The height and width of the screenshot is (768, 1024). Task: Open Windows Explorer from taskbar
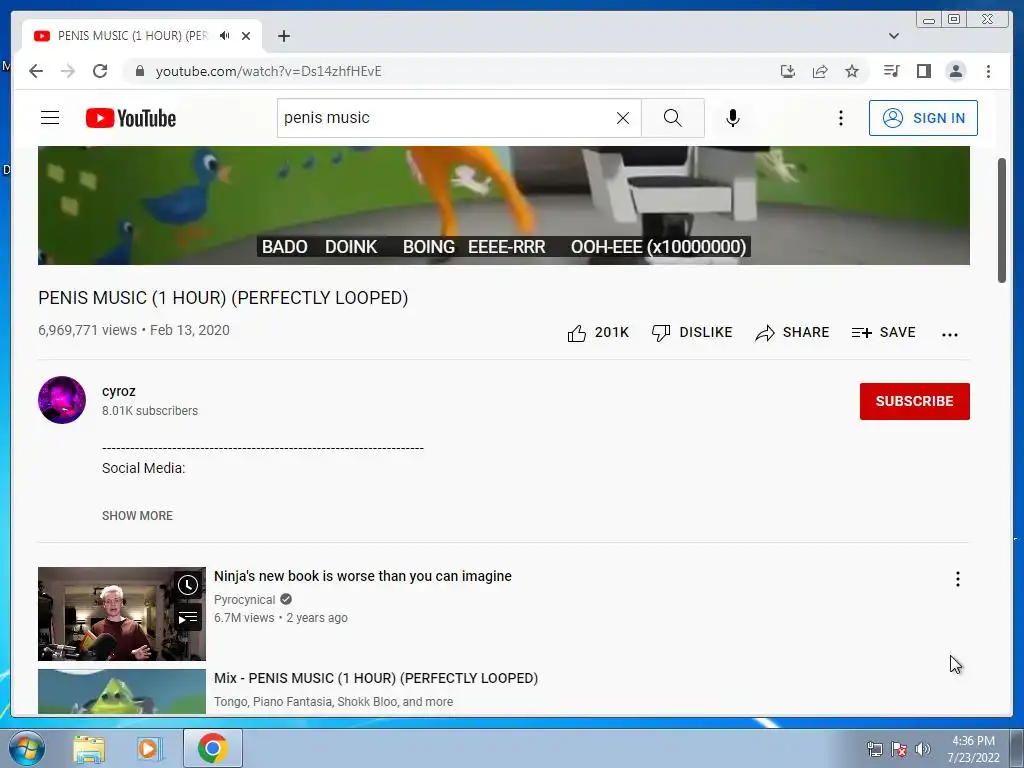coord(89,748)
